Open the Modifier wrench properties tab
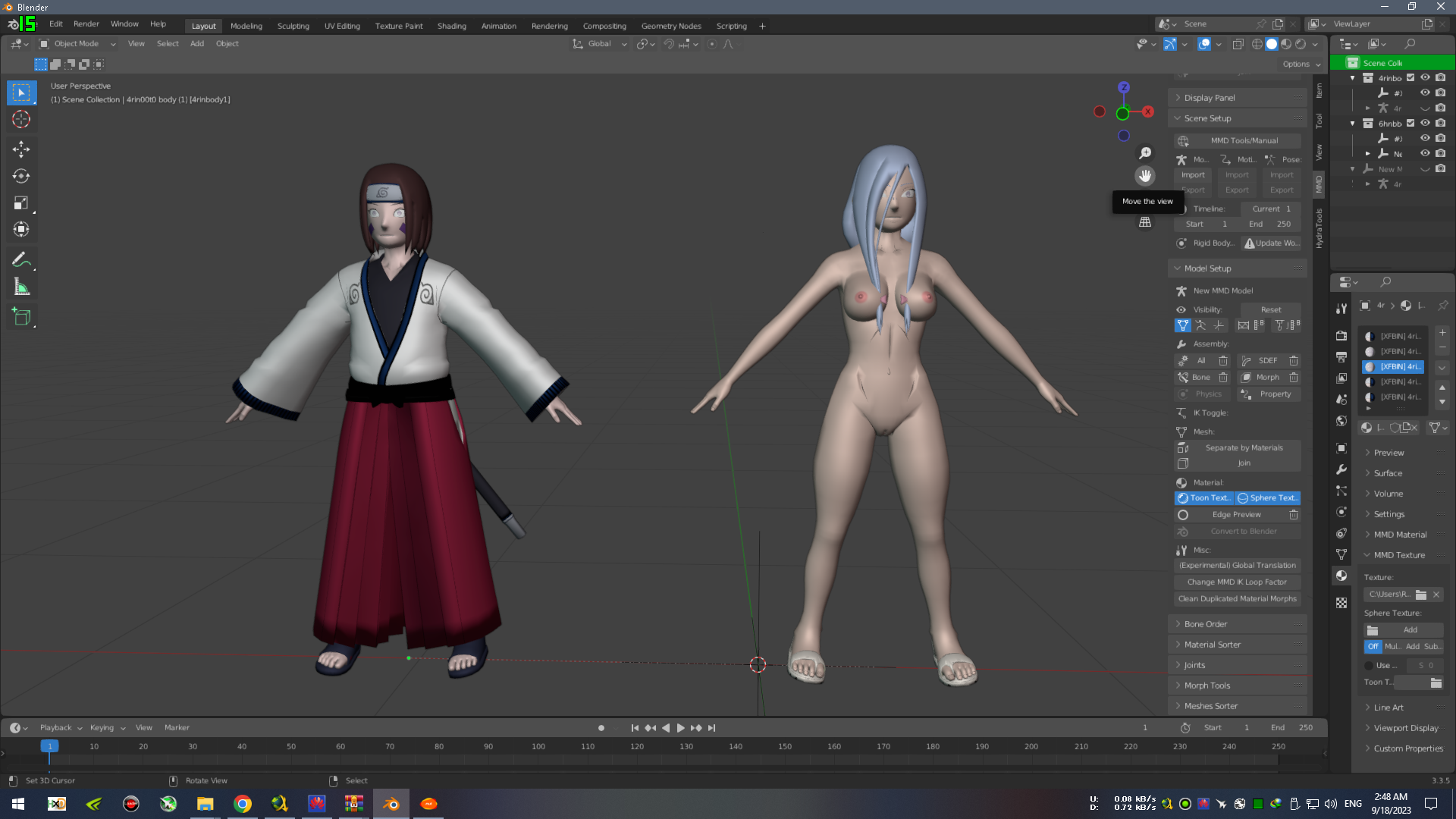The width and height of the screenshot is (1456, 819). (1341, 469)
